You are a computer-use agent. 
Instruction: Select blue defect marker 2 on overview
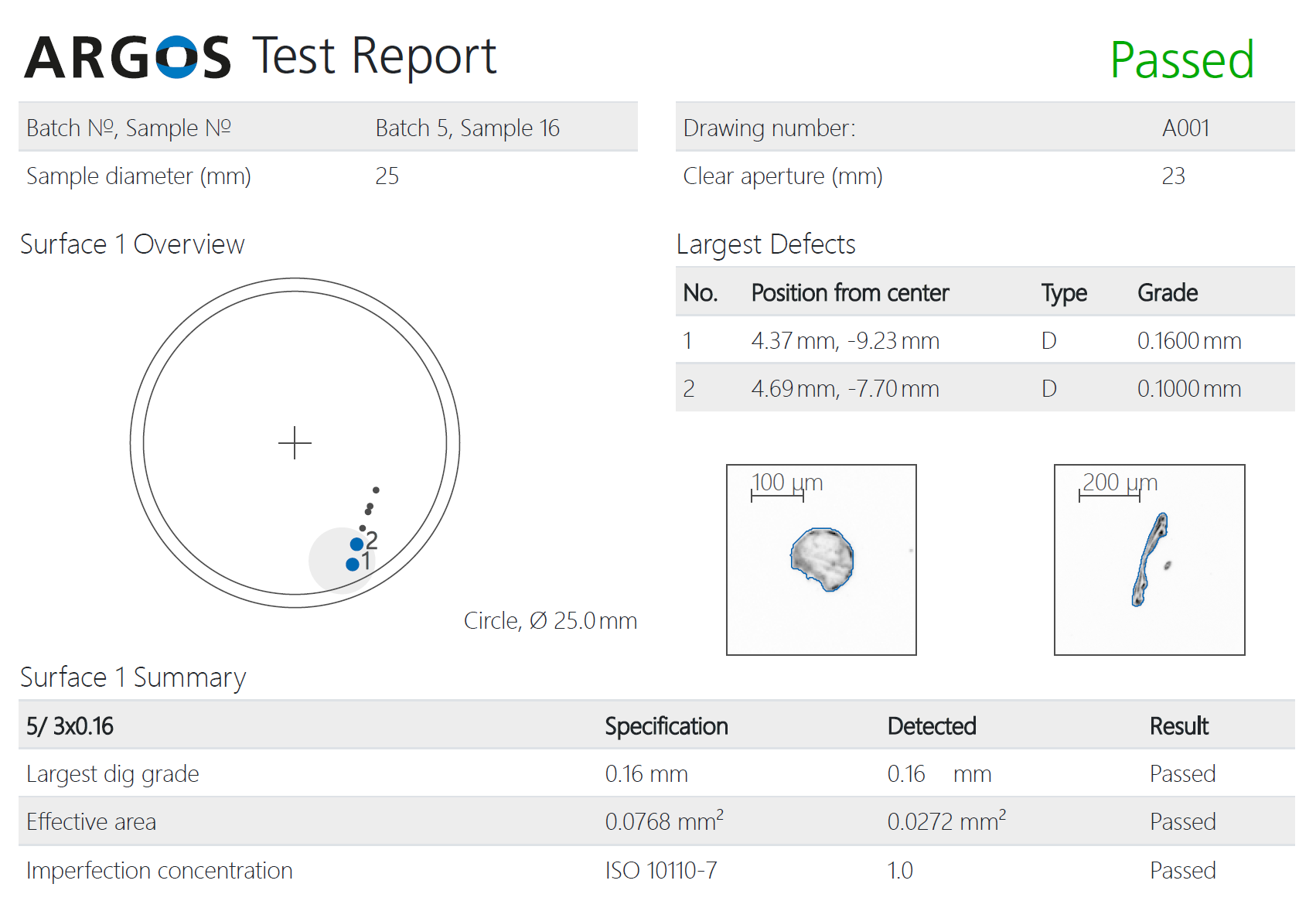[x=356, y=544]
